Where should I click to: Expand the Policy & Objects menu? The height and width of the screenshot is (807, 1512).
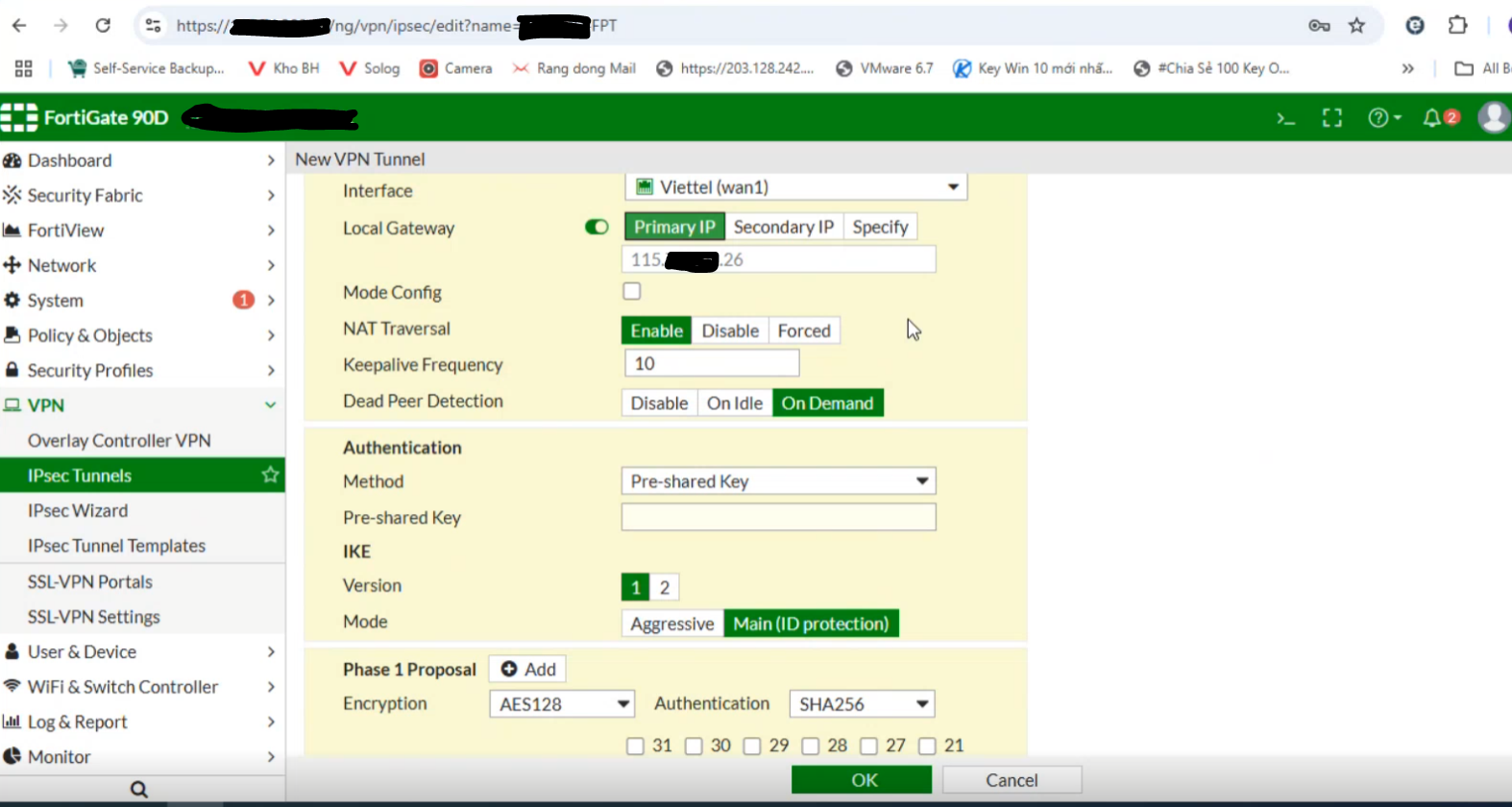pos(90,335)
